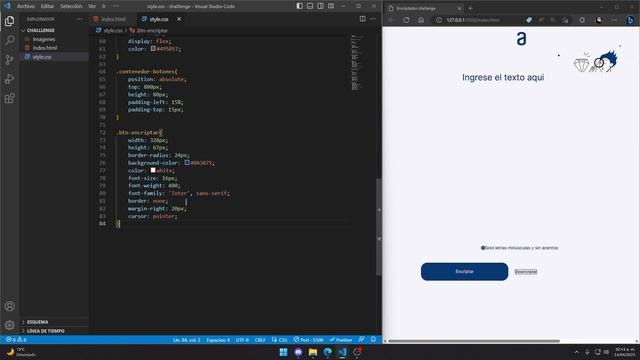640x360 pixels.
Task: Click the Edge icon in the taskbar
Action: (x=327, y=352)
